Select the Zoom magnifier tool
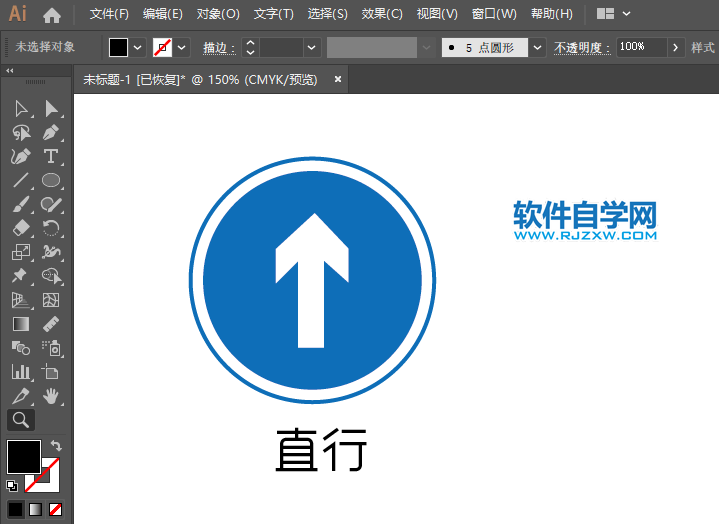 20,419
